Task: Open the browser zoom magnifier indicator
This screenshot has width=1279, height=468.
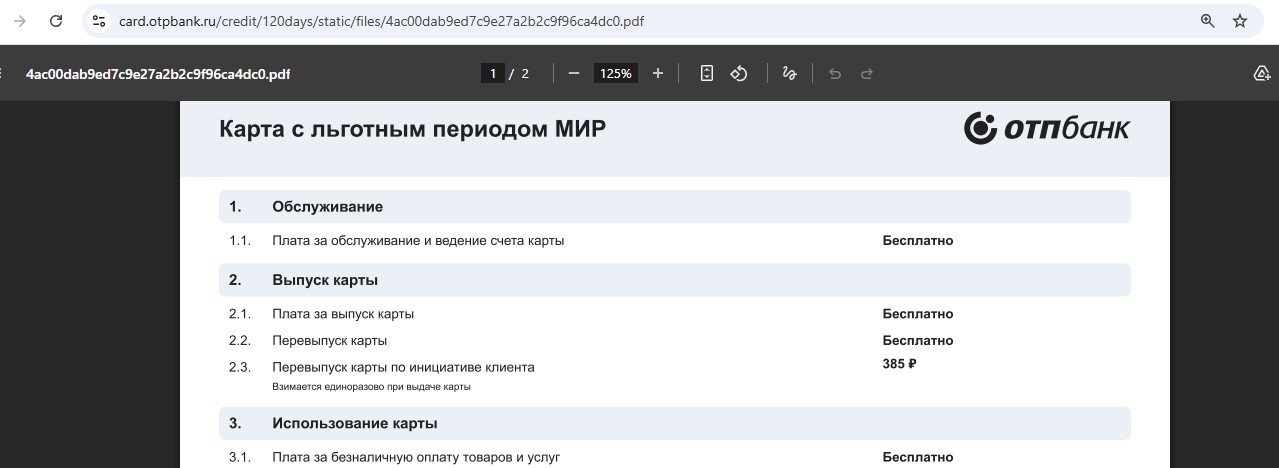Action: [x=1207, y=21]
